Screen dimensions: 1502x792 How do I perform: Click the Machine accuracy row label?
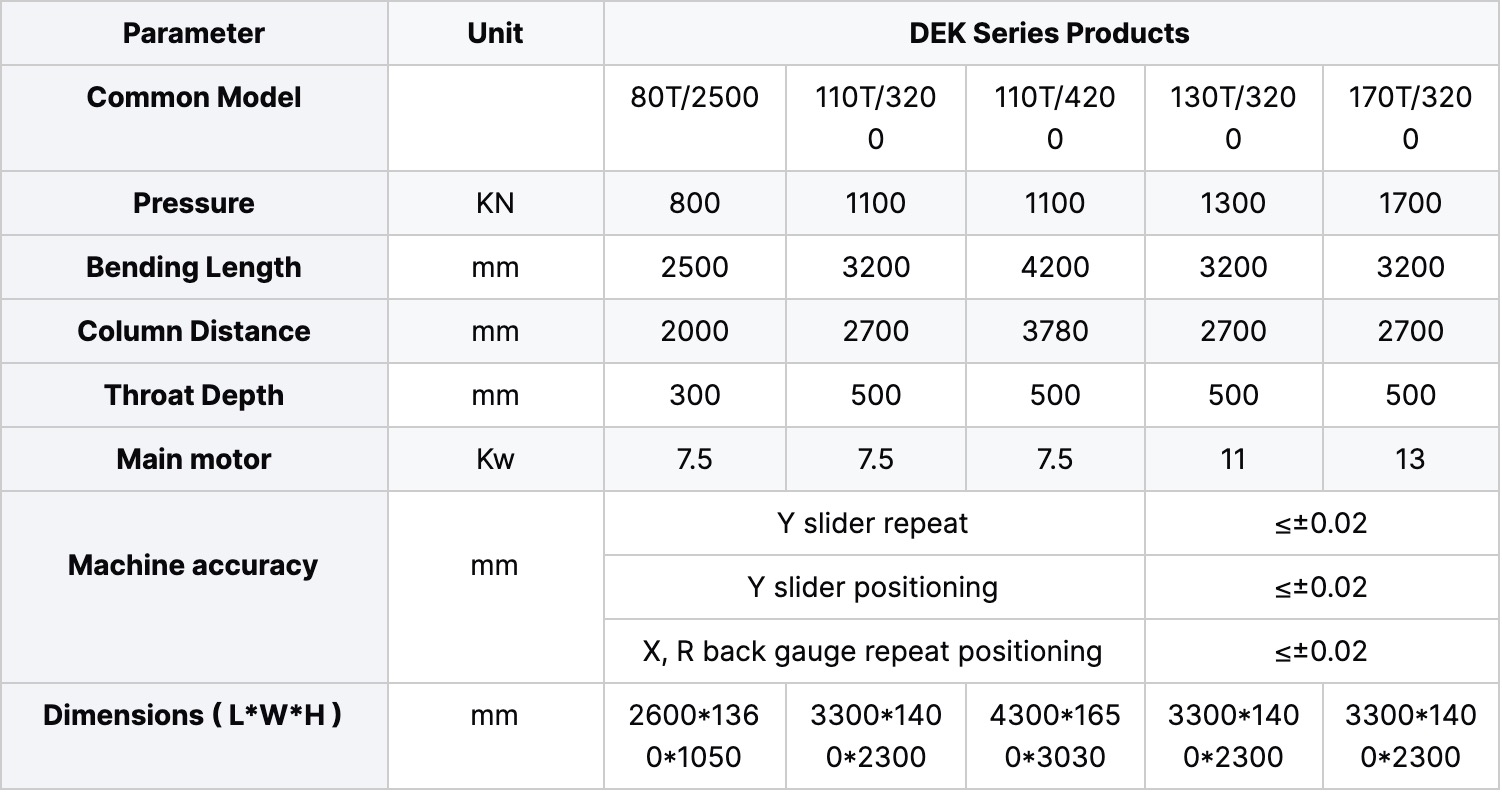[194, 565]
